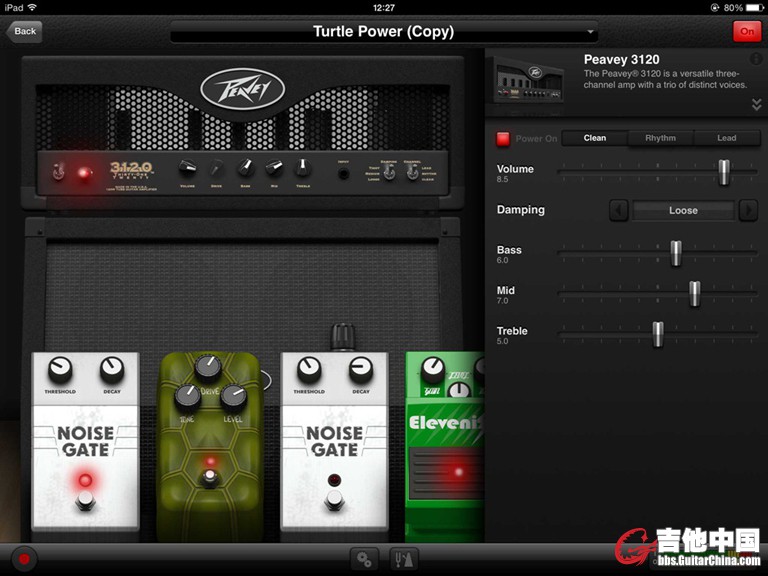
Task: Click the Mid slider handle
Action: tap(695, 294)
